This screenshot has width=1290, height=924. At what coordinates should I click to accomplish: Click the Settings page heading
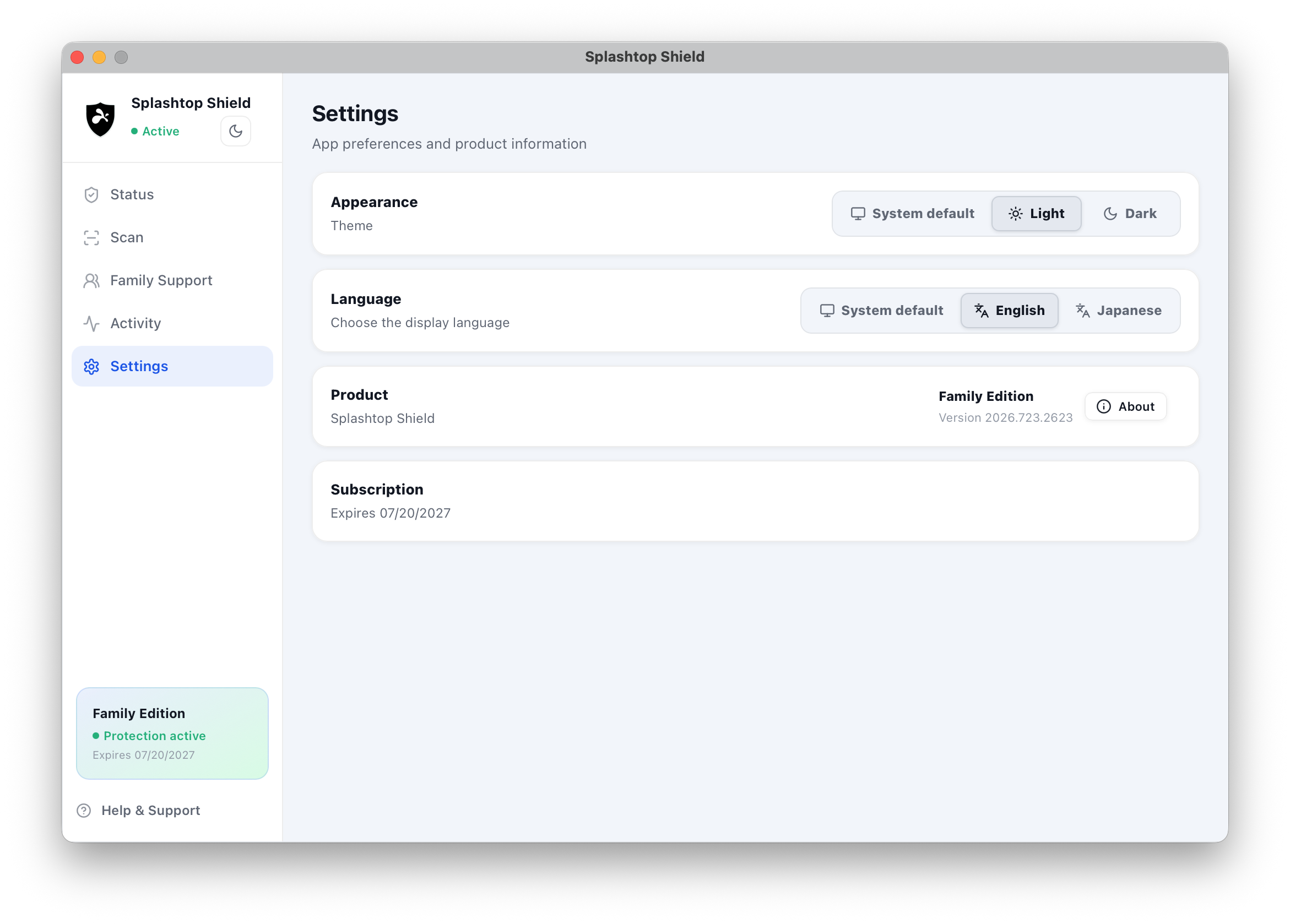pyautogui.click(x=355, y=114)
